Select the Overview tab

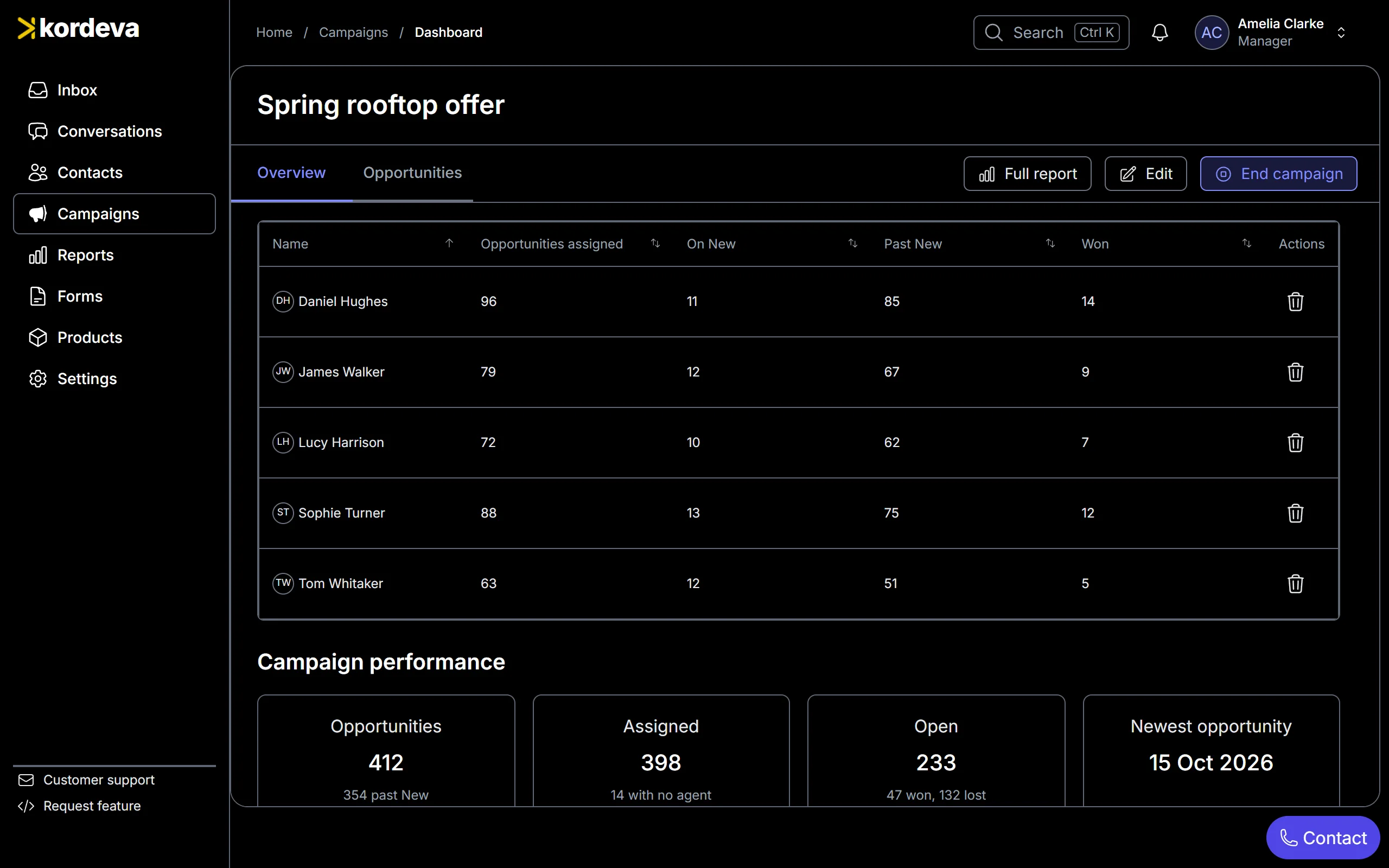click(291, 173)
